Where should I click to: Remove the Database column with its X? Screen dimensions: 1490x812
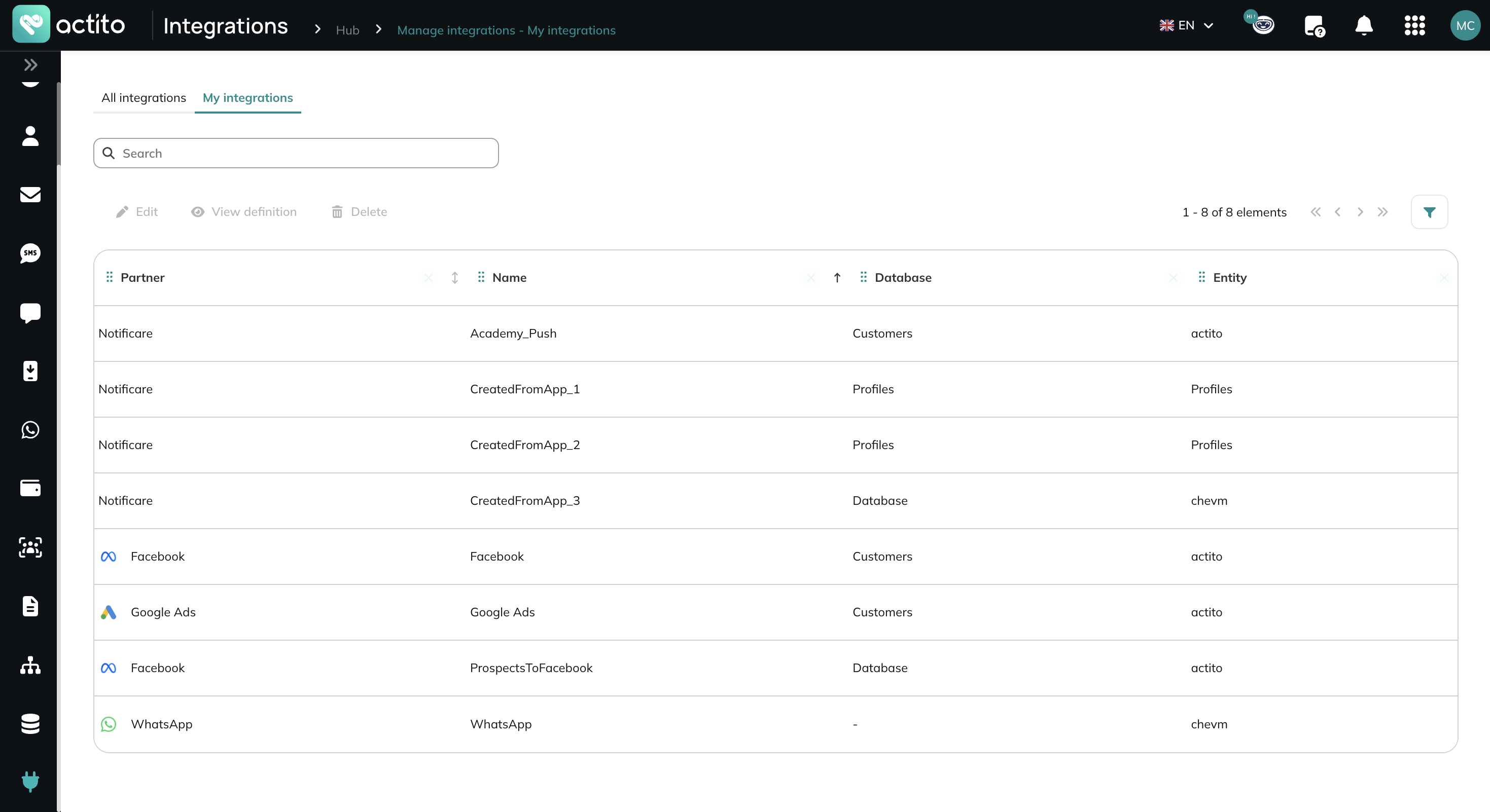tap(1173, 278)
